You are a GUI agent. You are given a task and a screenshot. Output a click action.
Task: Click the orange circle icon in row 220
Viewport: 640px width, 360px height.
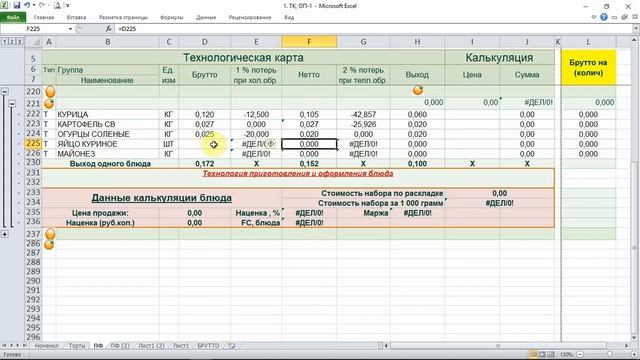(x=50, y=92)
